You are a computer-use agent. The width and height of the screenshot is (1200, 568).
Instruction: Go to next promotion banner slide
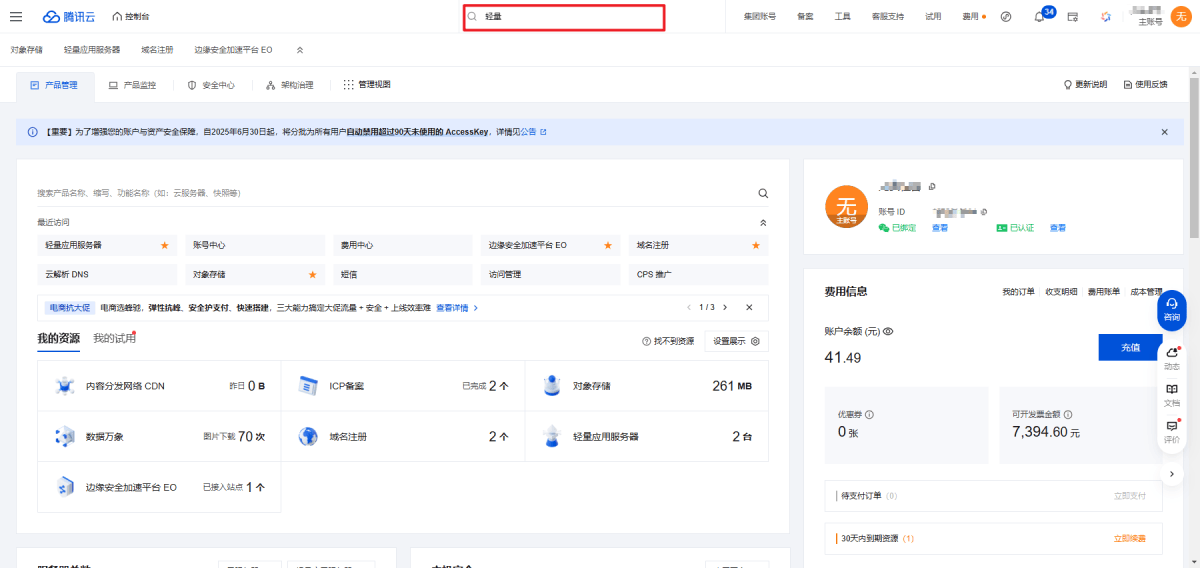[x=725, y=307]
